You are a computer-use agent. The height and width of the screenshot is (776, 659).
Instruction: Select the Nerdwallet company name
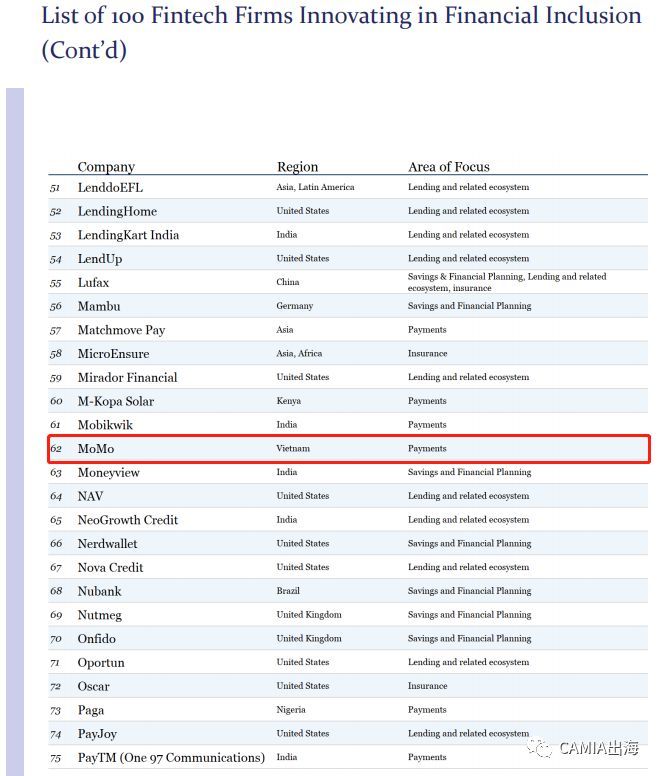tap(108, 544)
